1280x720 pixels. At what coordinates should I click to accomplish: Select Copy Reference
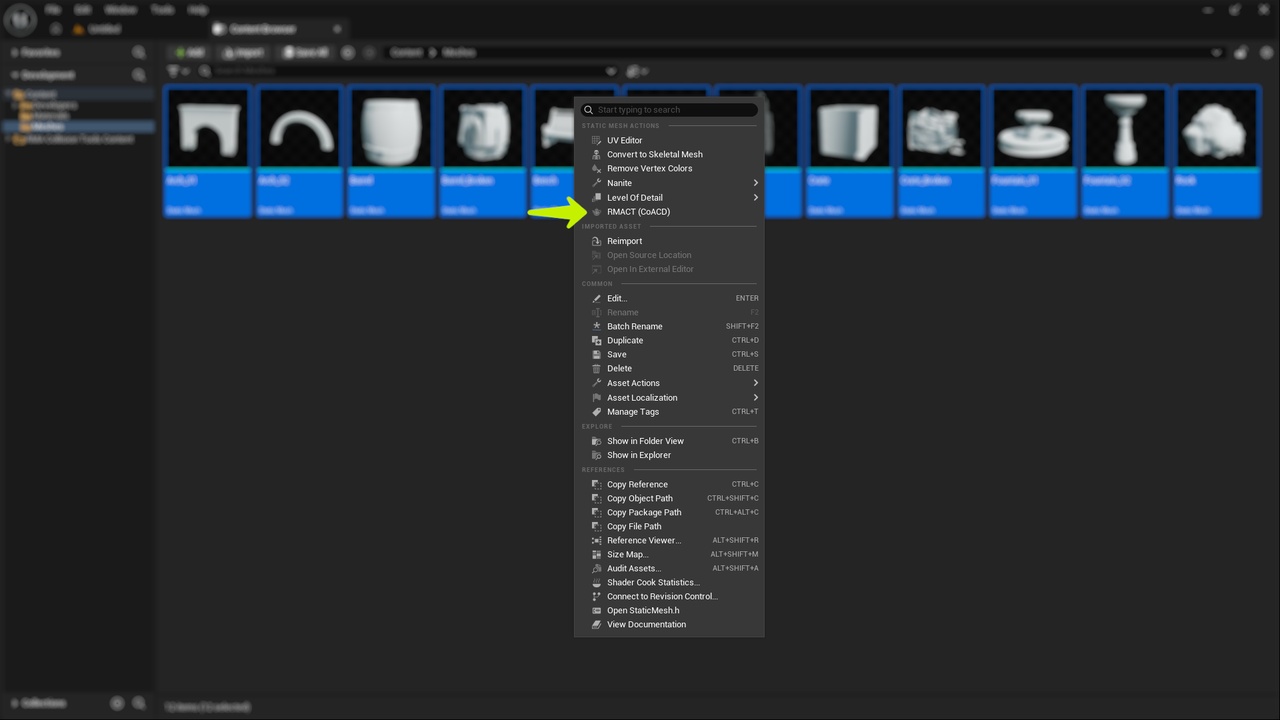point(669,484)
